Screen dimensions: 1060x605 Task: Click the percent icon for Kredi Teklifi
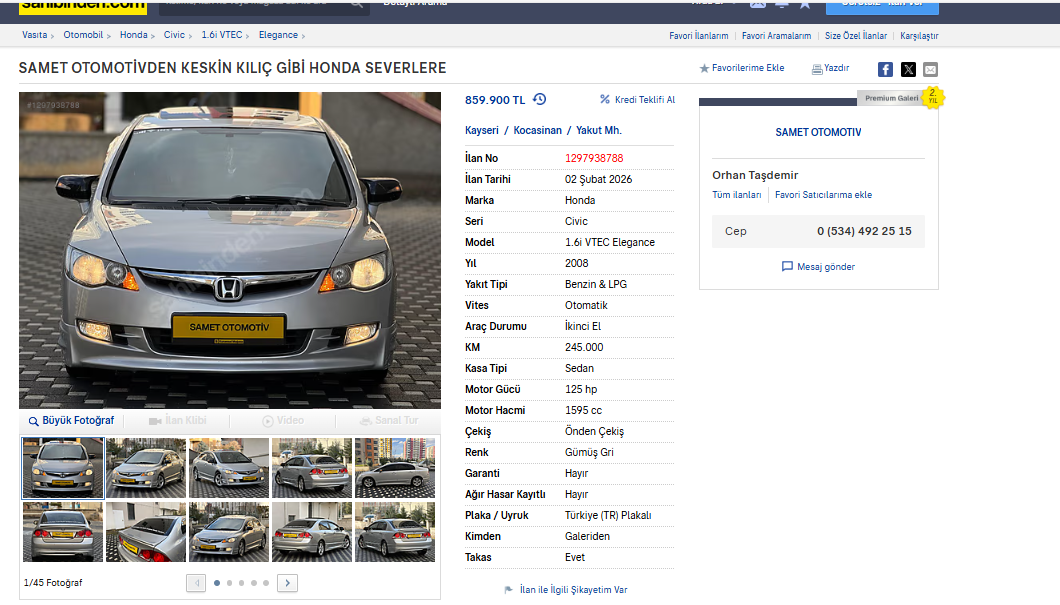pos(605,99)
